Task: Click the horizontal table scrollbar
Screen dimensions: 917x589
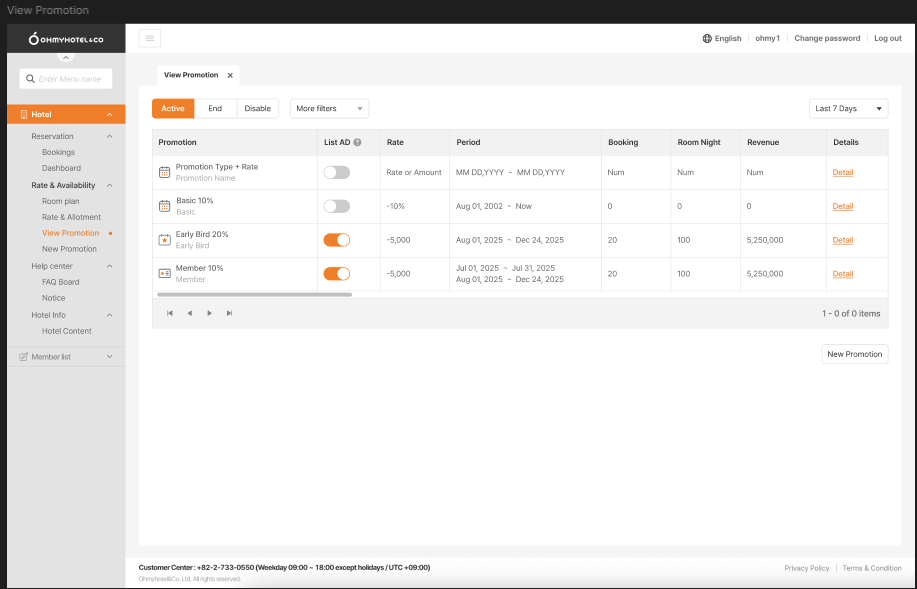Action: click(x=254, y=294)
